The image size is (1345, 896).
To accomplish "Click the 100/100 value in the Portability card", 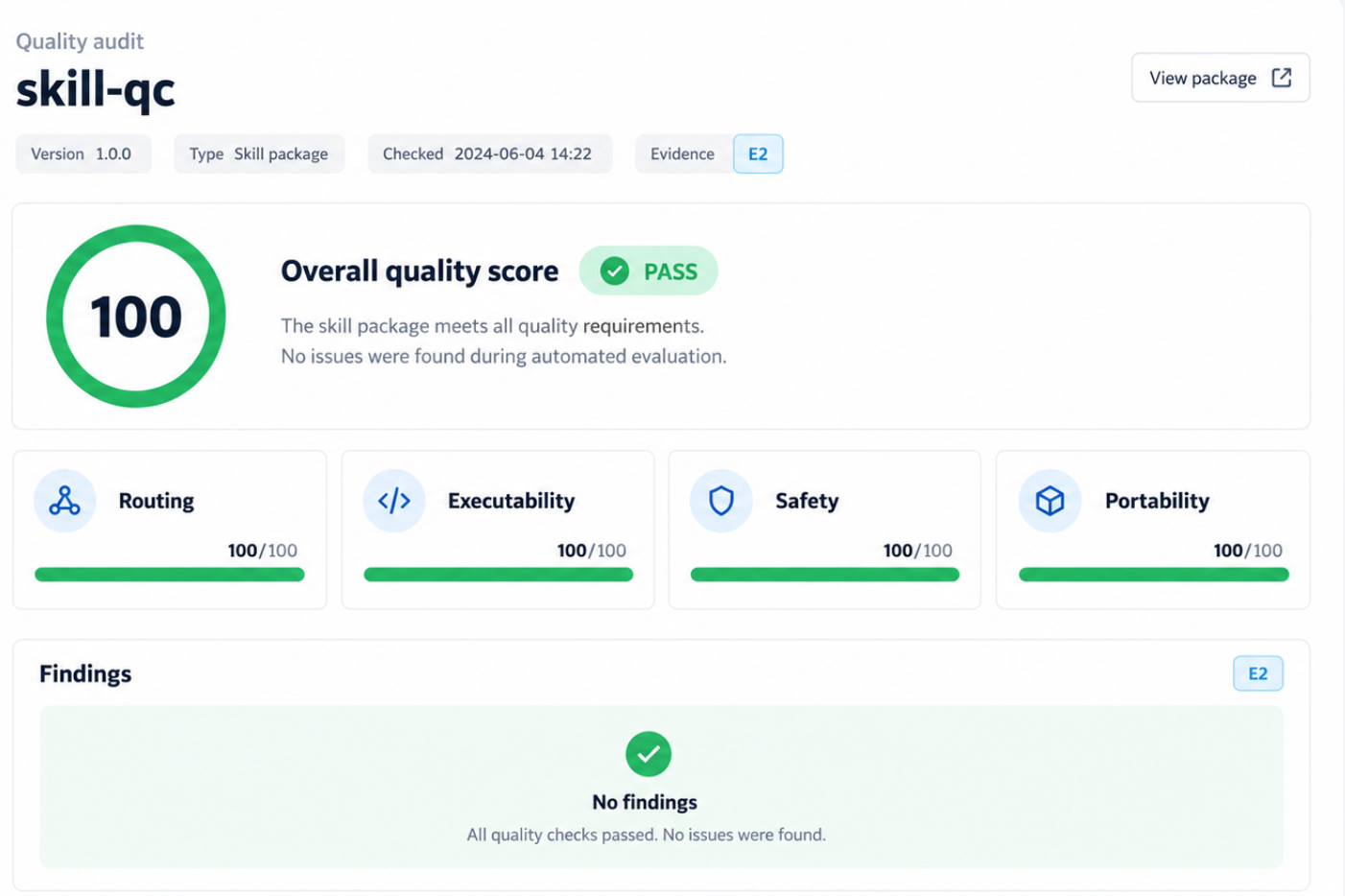I will click(x=1248, y=551).
